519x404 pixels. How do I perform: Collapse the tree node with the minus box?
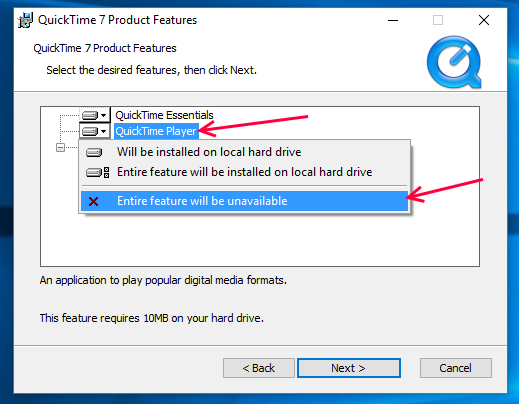pos(60,147)
